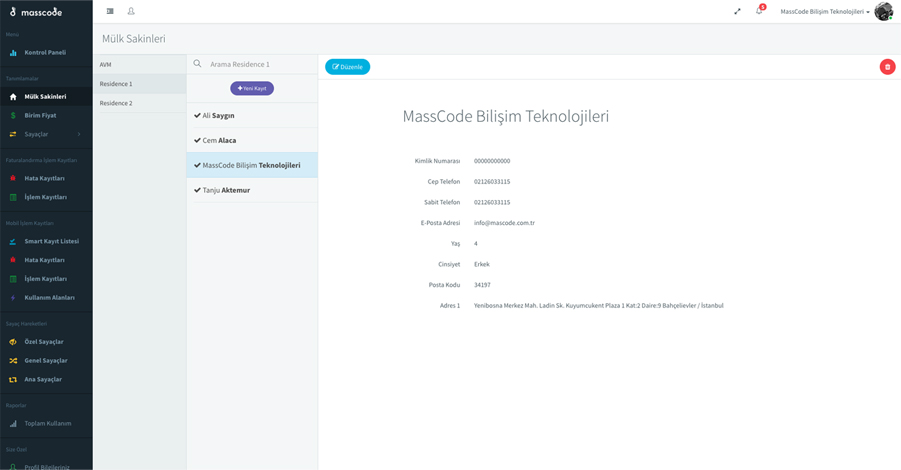Click the red delete trash button
This screenshot has height=470, width=901.
(887, 67)
